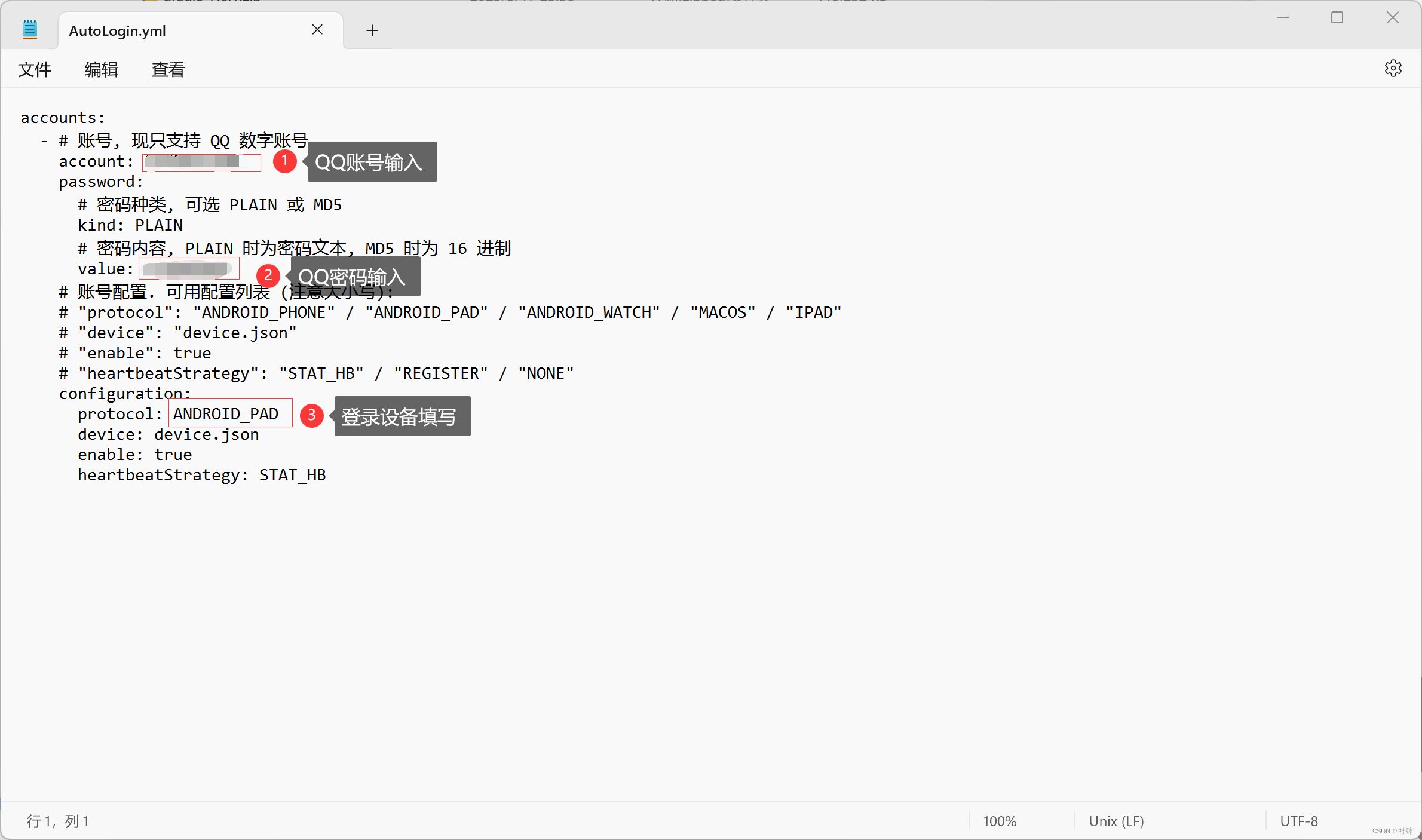Open the 查看 menu

click(168, 70)
